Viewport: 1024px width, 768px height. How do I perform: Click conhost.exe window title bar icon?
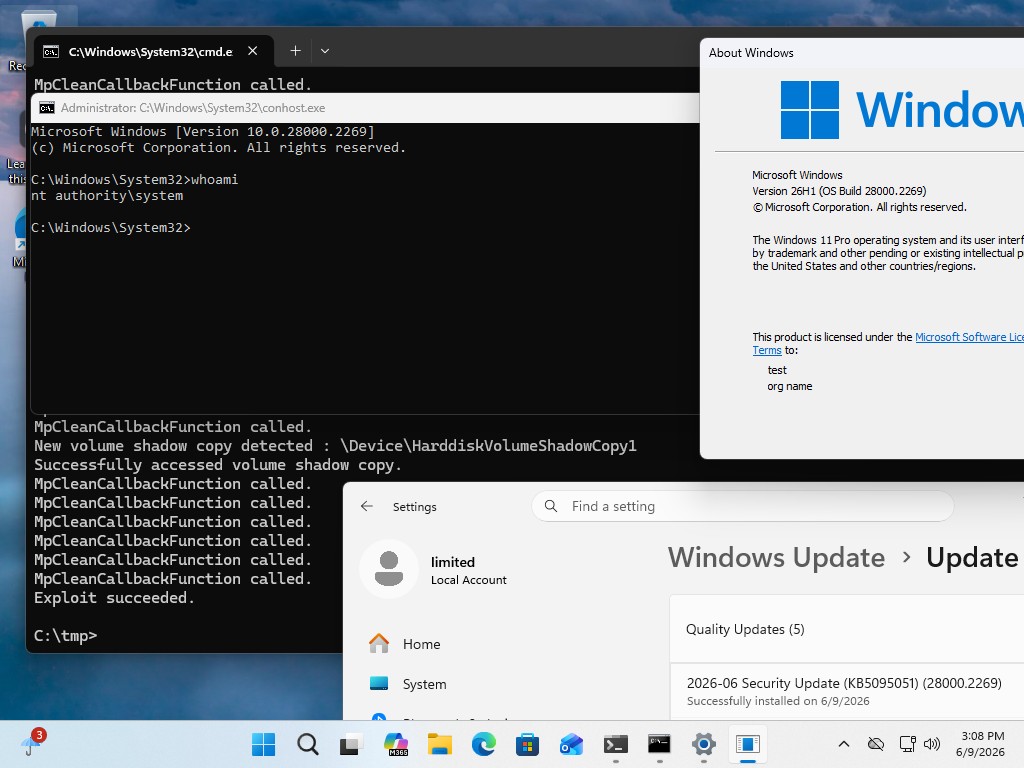coord(46,108)
